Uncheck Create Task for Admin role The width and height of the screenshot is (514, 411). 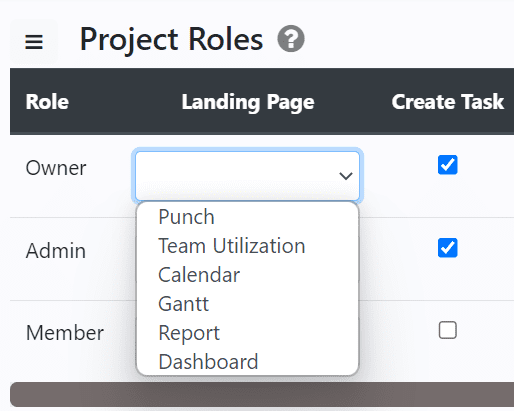click(447, 248)
